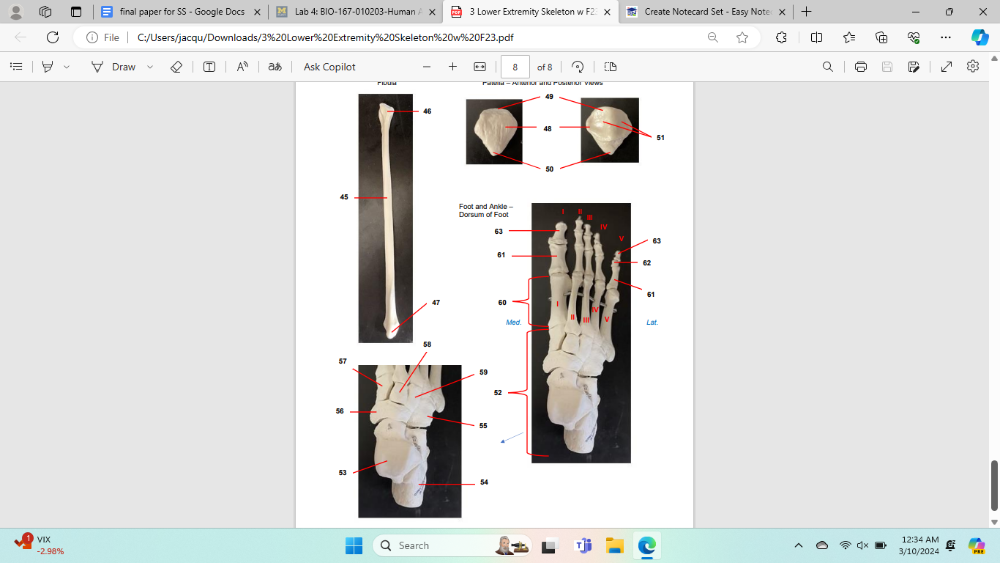Toggle the Highlight tool

[x=47, y=67]
